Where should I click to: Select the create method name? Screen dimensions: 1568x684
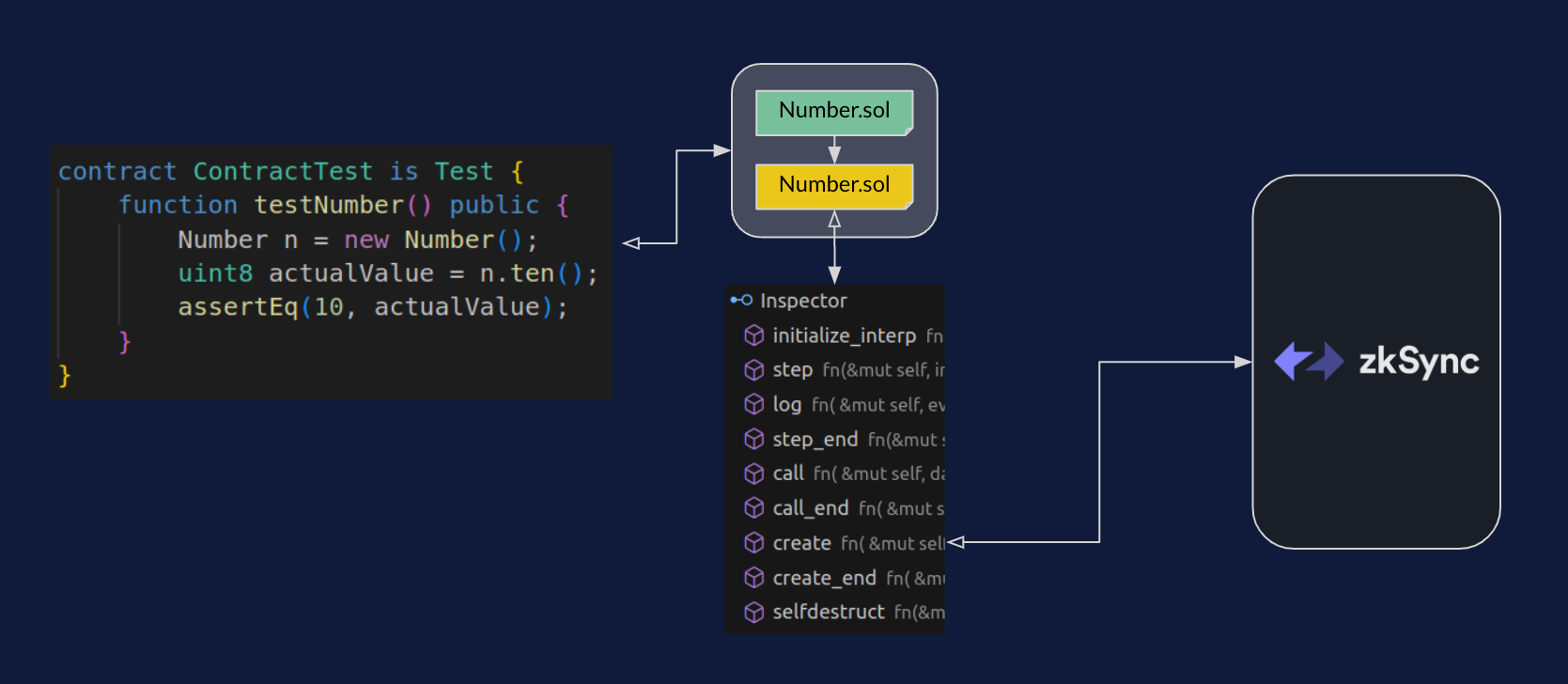click(x=801, y=543)
